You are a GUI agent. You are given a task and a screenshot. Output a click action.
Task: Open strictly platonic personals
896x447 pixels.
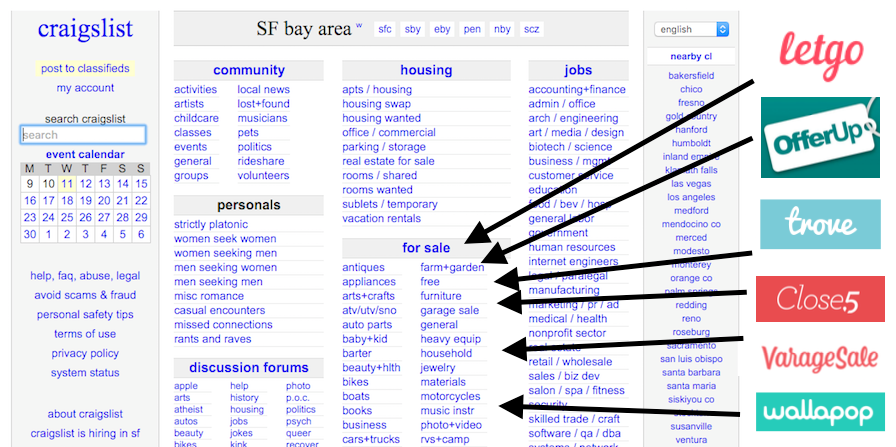click(x=211, y=225)
